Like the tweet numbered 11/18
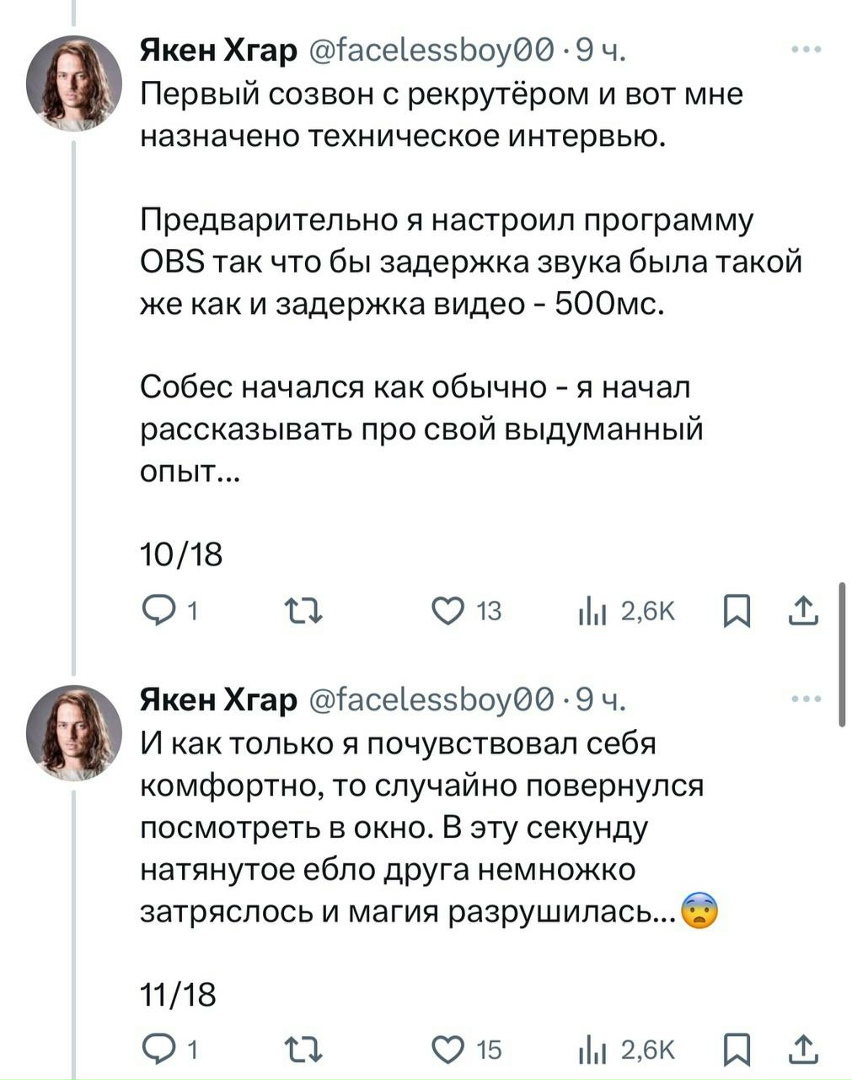This screenshot has width=852, height=1080. [449, 1050]
